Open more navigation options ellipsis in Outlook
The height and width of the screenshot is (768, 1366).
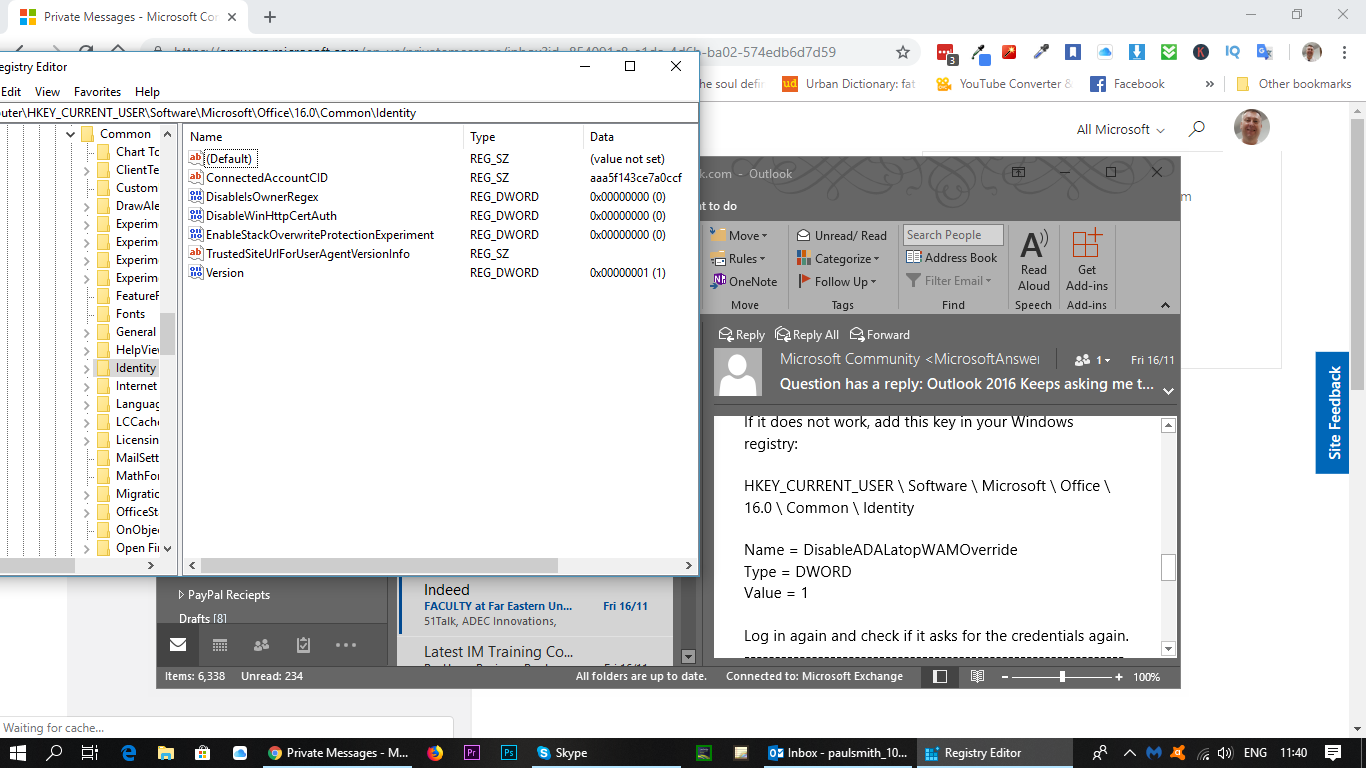(346, 645)
